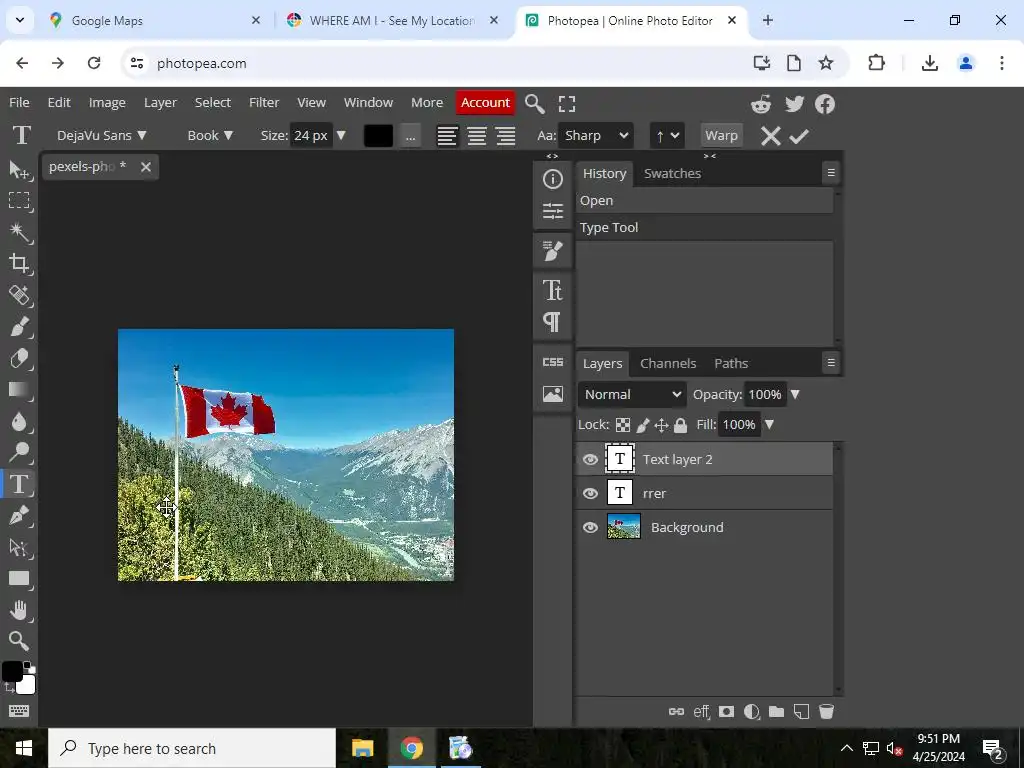This screenshot has width=1024, height=768.
Task: Select the Magic Wand tool
Action: (19, 232)
